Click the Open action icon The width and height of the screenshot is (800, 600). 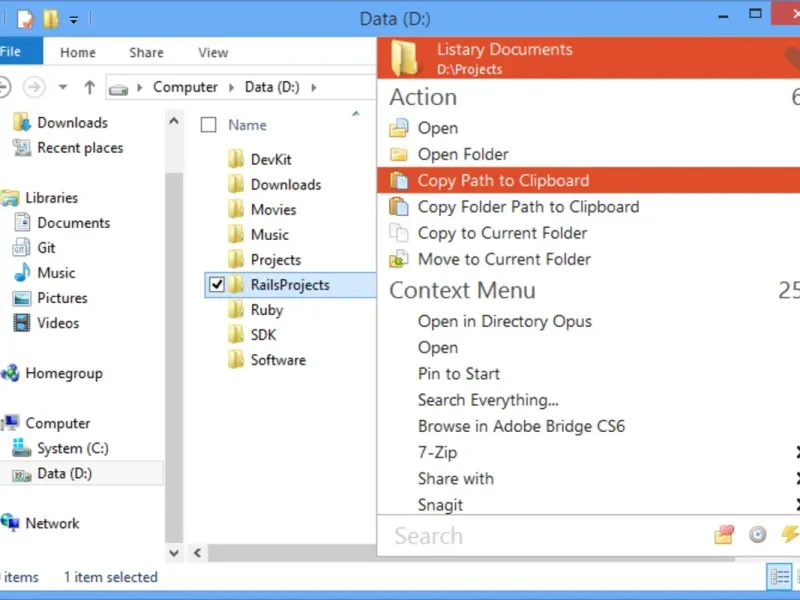[x=399, y=128]
